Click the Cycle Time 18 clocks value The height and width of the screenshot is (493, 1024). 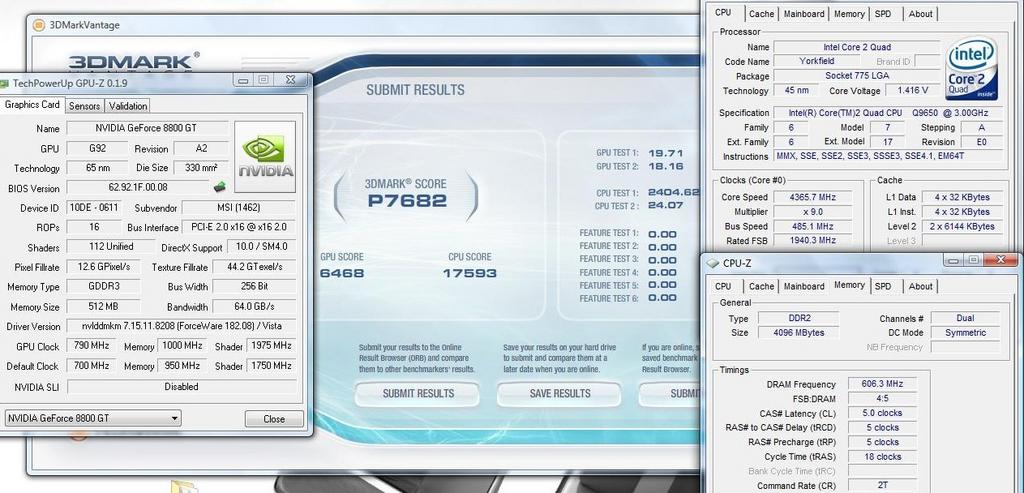coord(882,456)
